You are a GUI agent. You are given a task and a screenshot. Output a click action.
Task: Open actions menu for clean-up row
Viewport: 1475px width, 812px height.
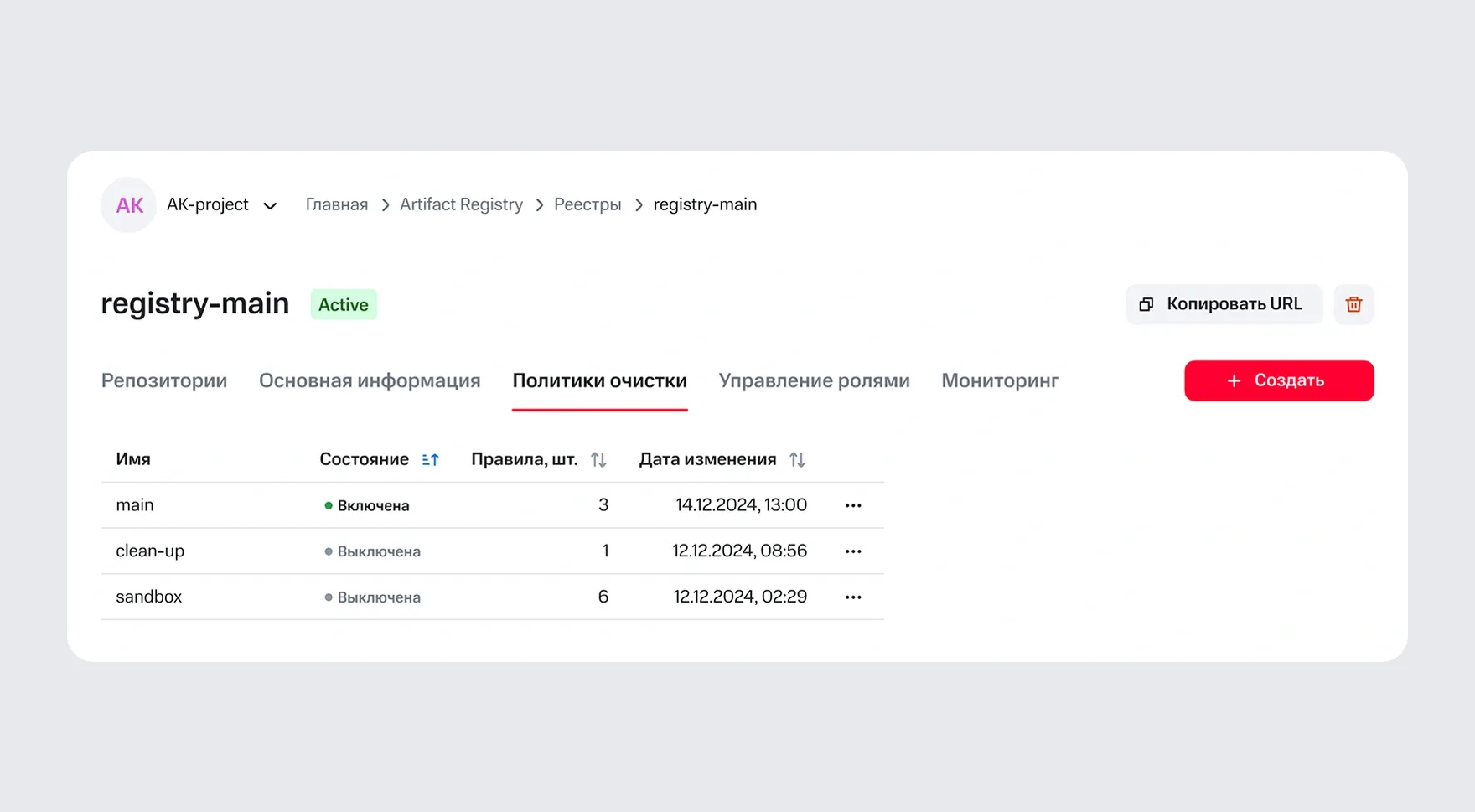(x=853, y=551)
